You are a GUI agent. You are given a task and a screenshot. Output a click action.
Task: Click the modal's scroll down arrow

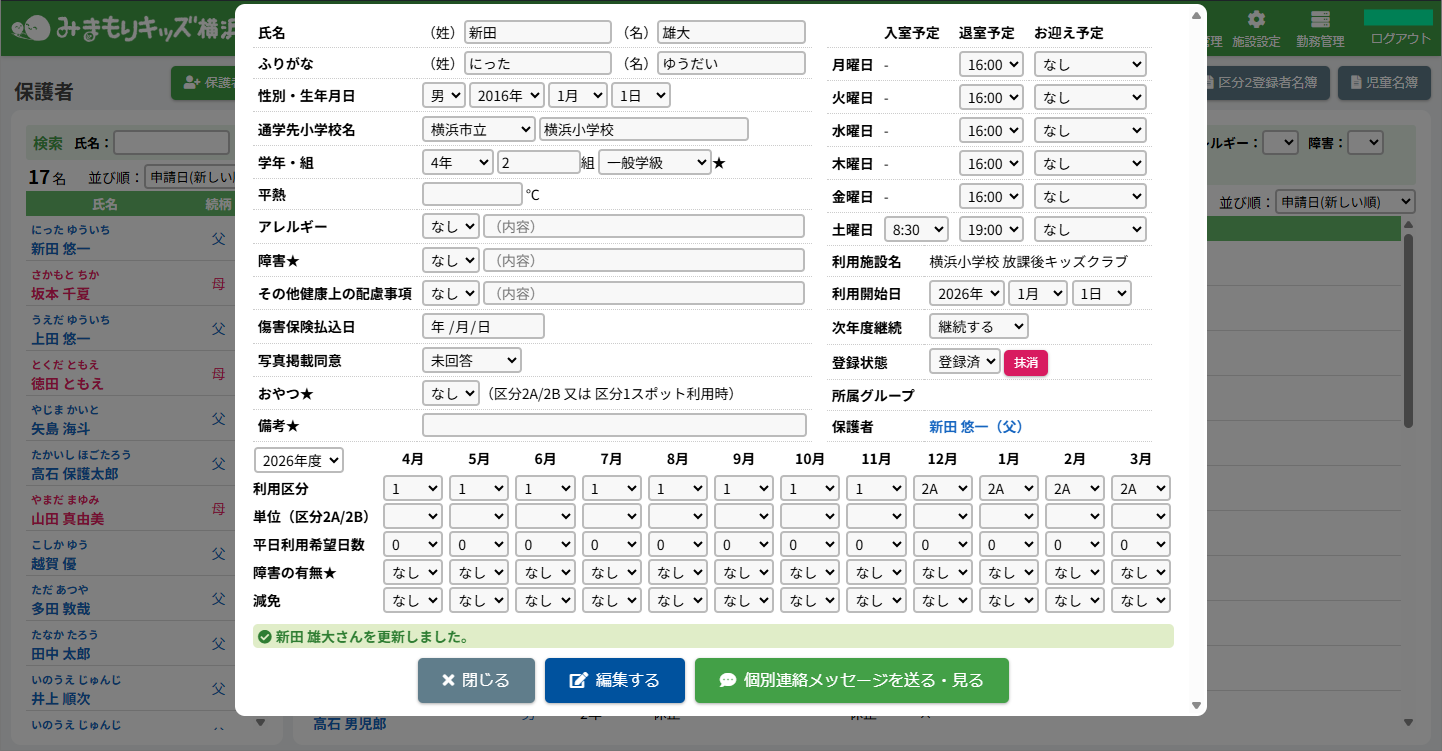point(1196,705)
